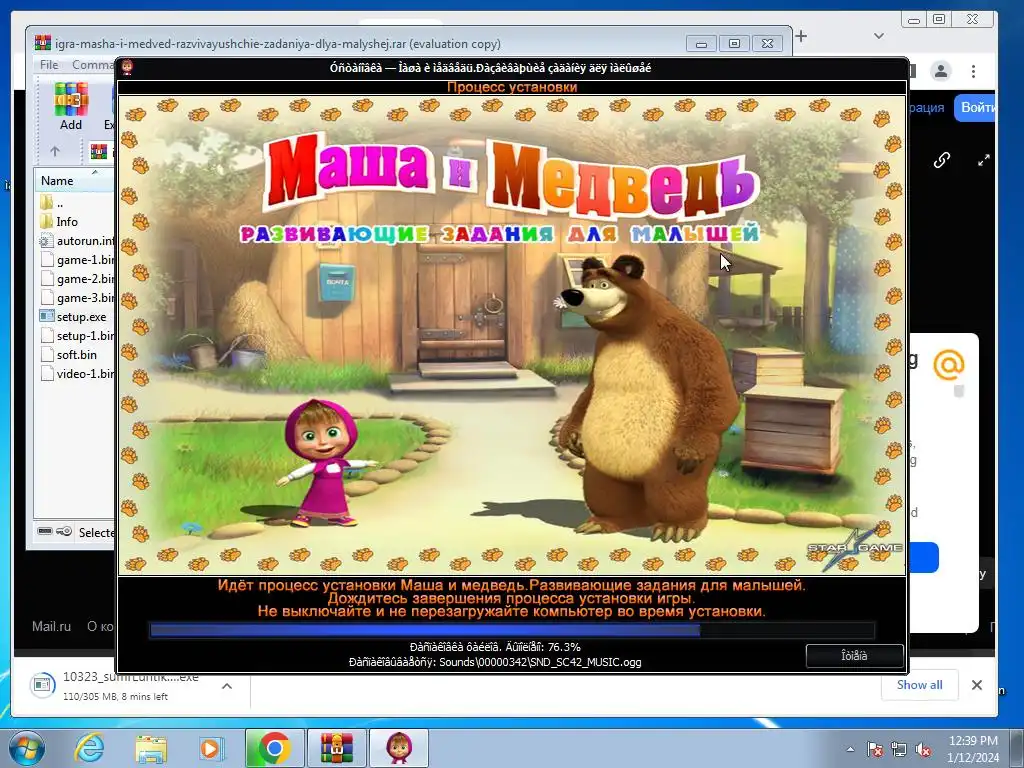Select autorun.inf file row
This screenshot has width=1024, height=768.
pos(77,241)
